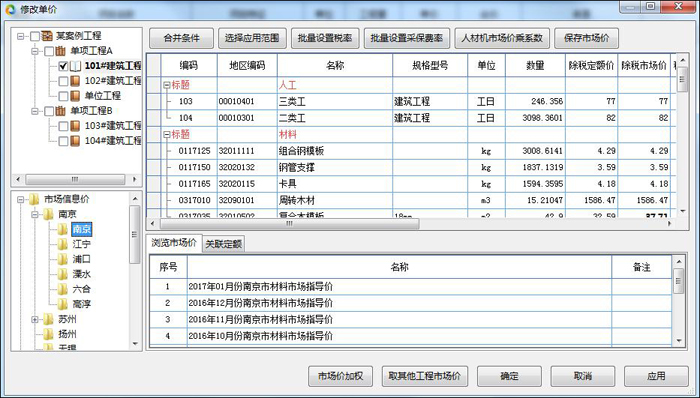The width and height of the screenshot is (700, 398).
Task: Click the 扬州 folder icon
Action: [49, 334]
